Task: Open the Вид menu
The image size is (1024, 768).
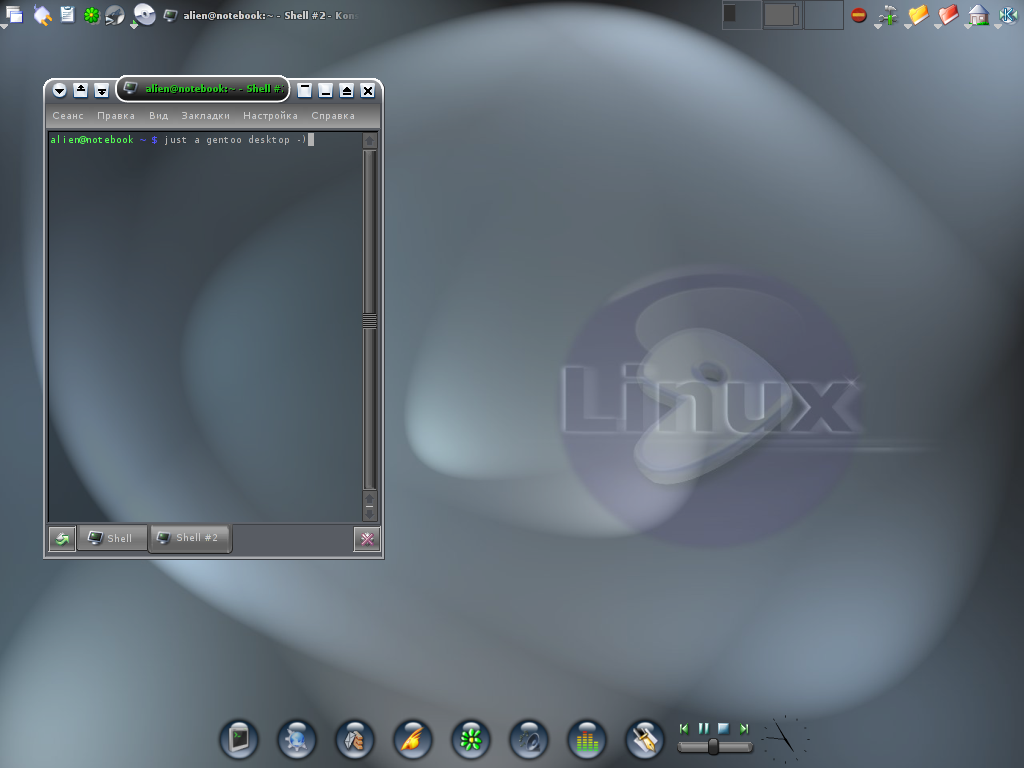Action: coord(159,116)
